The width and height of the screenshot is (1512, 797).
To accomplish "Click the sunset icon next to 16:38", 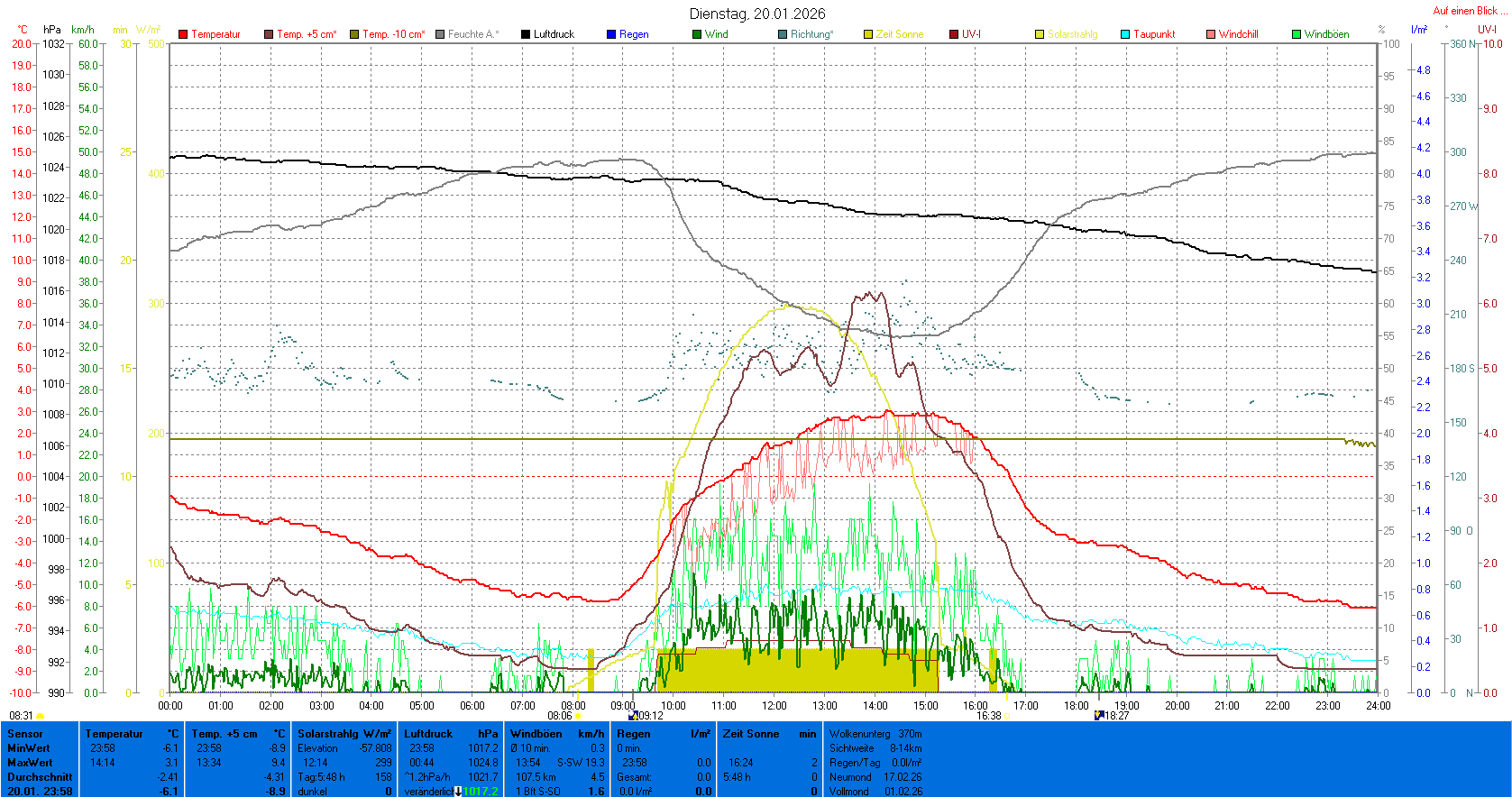I will pos(1007,716).
